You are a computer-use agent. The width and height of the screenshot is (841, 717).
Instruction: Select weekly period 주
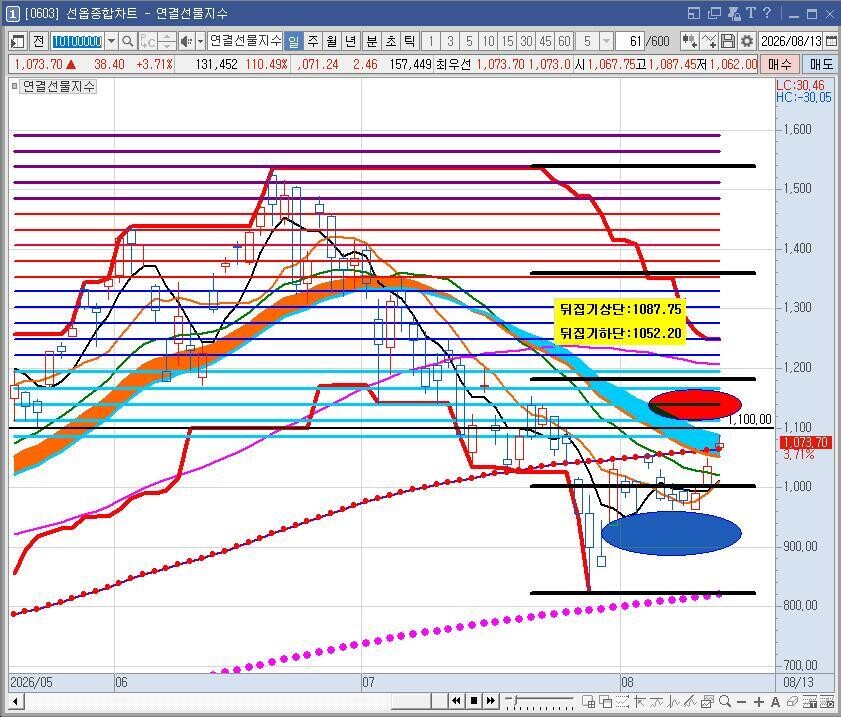point(313,41)
